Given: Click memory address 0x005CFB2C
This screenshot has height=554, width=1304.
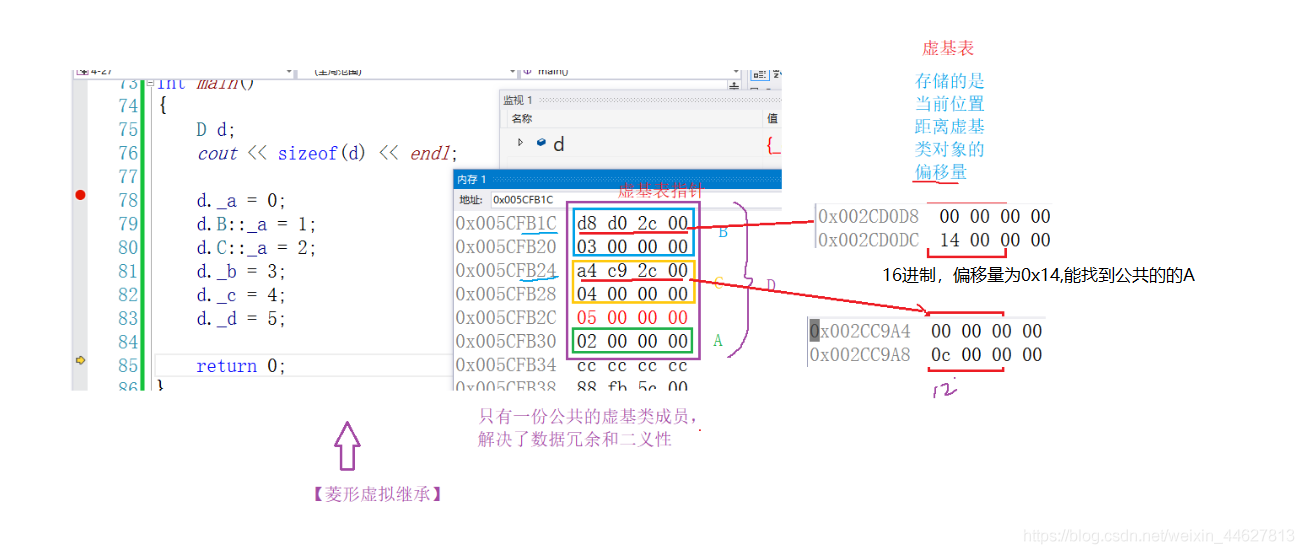Looking at the screenshot, I should 506,318.
